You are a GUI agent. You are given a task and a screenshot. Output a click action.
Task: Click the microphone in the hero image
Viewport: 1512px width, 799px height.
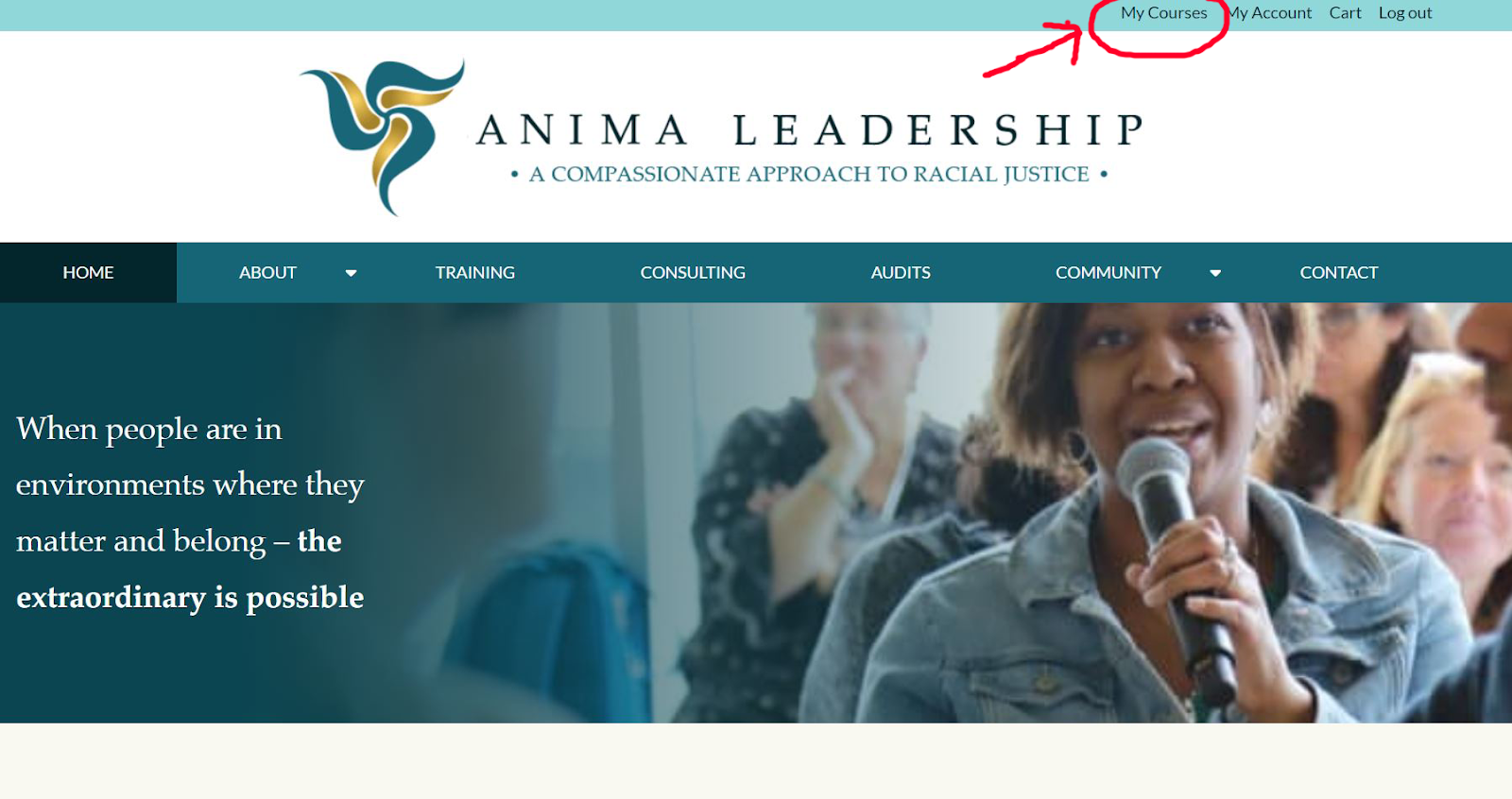tap(1177, 567)
